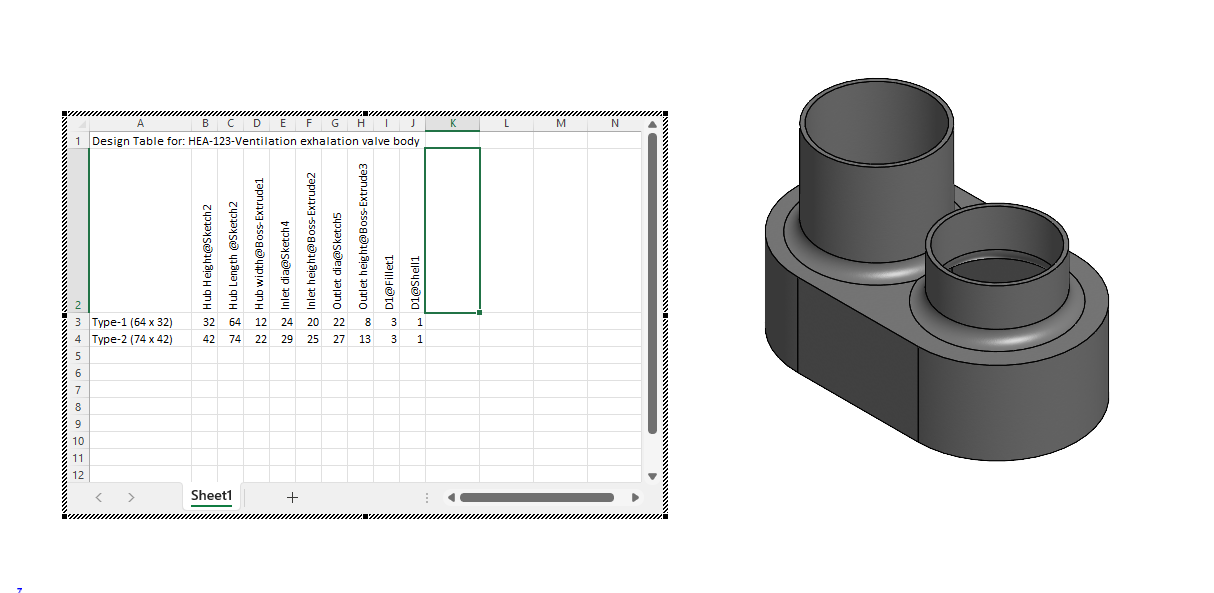Select the 'Hub width@Boss-Extrude1' header cell
Screen dimensions: 1214x593
(x=256, y=231)
